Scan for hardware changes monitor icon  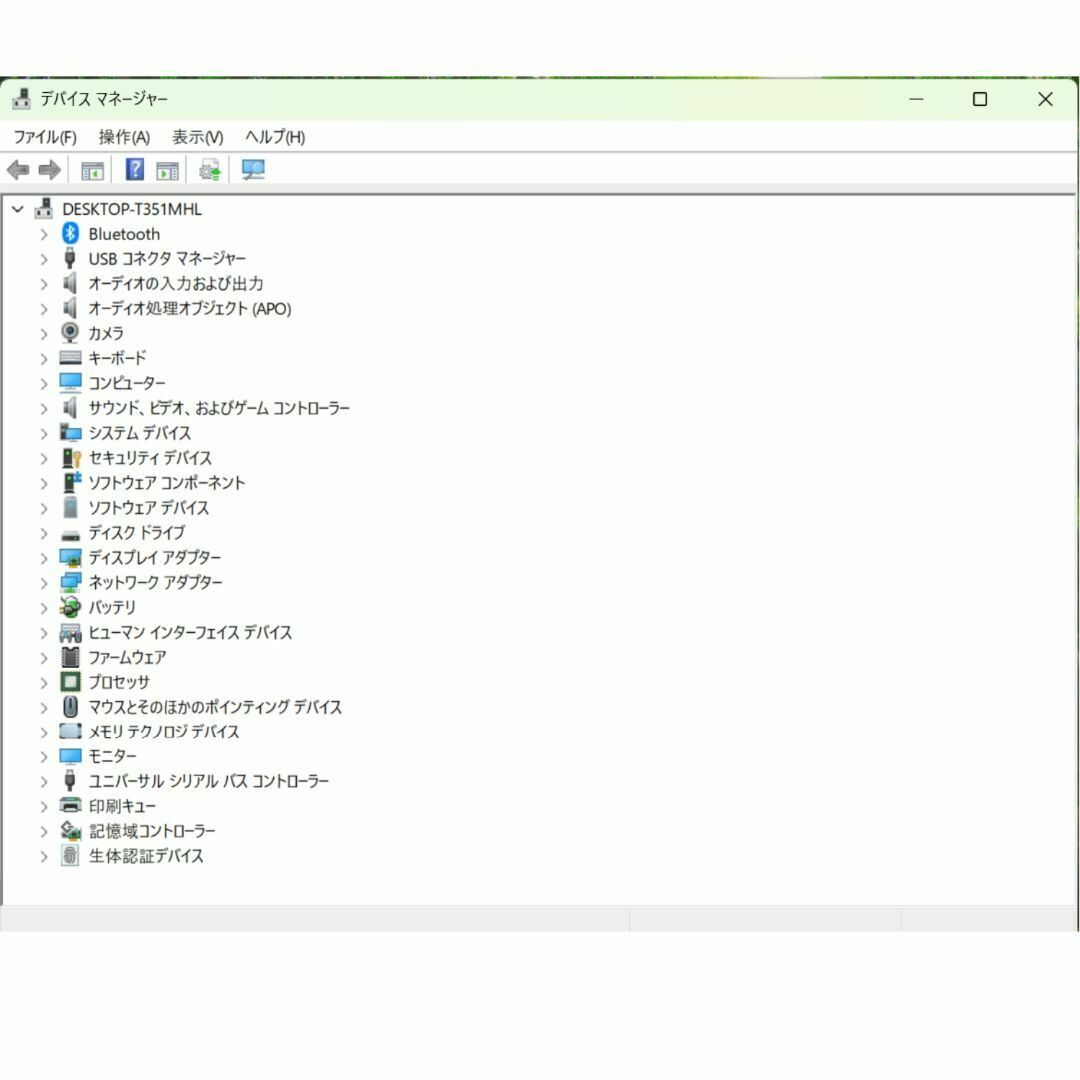tap(253, 169)
